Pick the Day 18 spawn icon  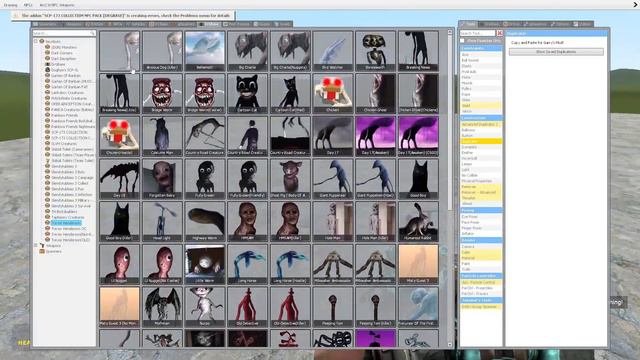tap(119, 179)
